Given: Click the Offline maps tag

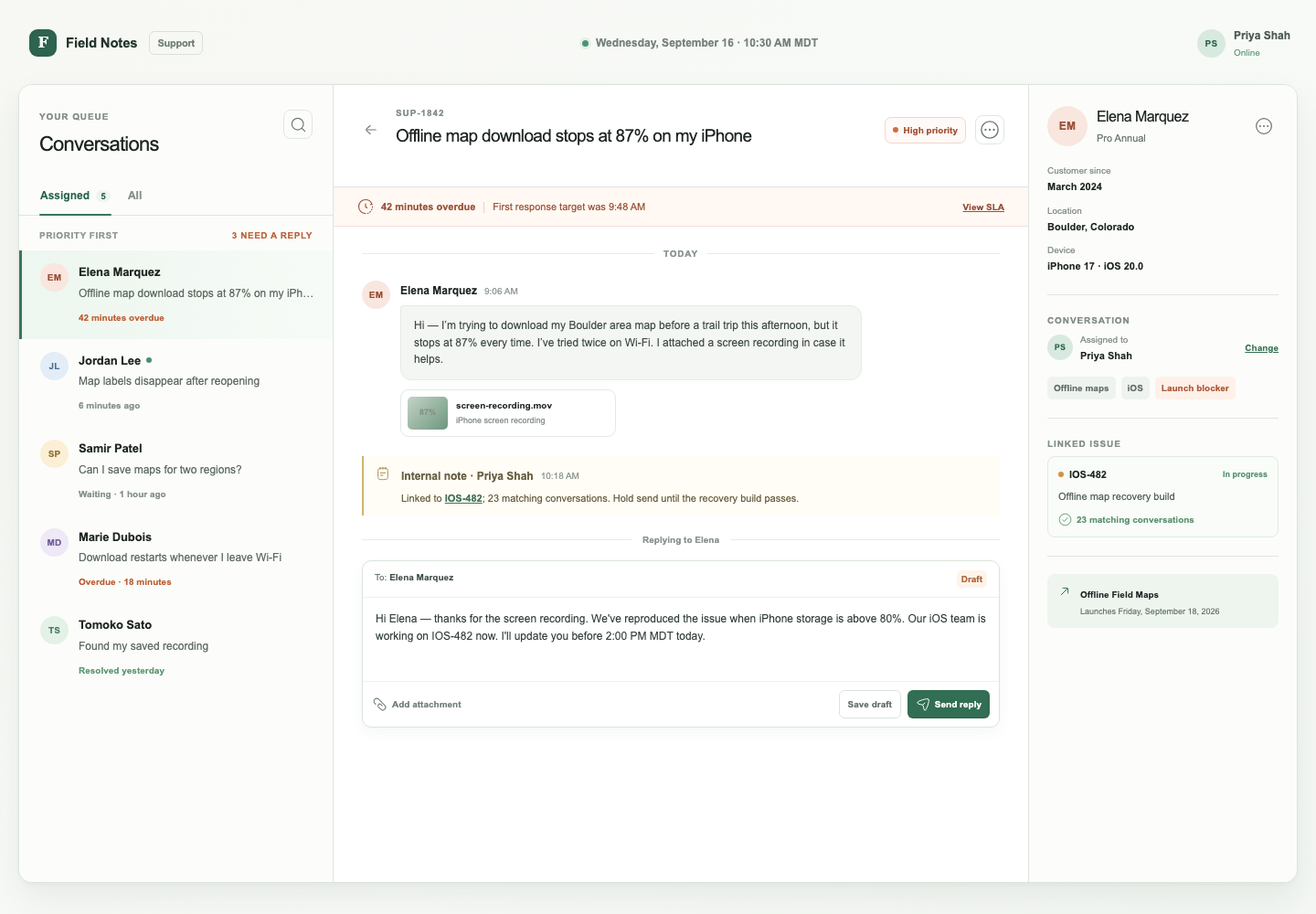Looking at the screenshot, I should pyautogui.click(x=1081, y=388).
